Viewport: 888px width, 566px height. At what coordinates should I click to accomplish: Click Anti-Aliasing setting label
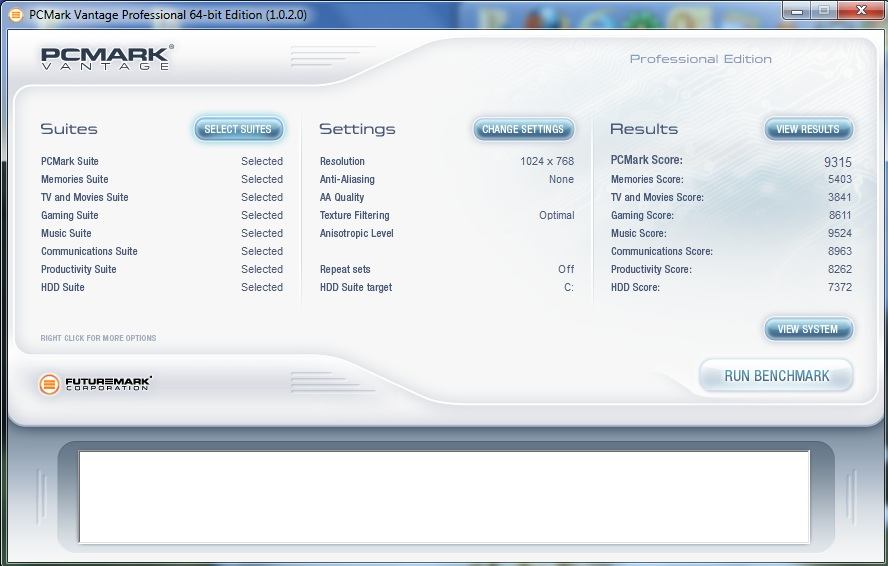click(347, 180)
